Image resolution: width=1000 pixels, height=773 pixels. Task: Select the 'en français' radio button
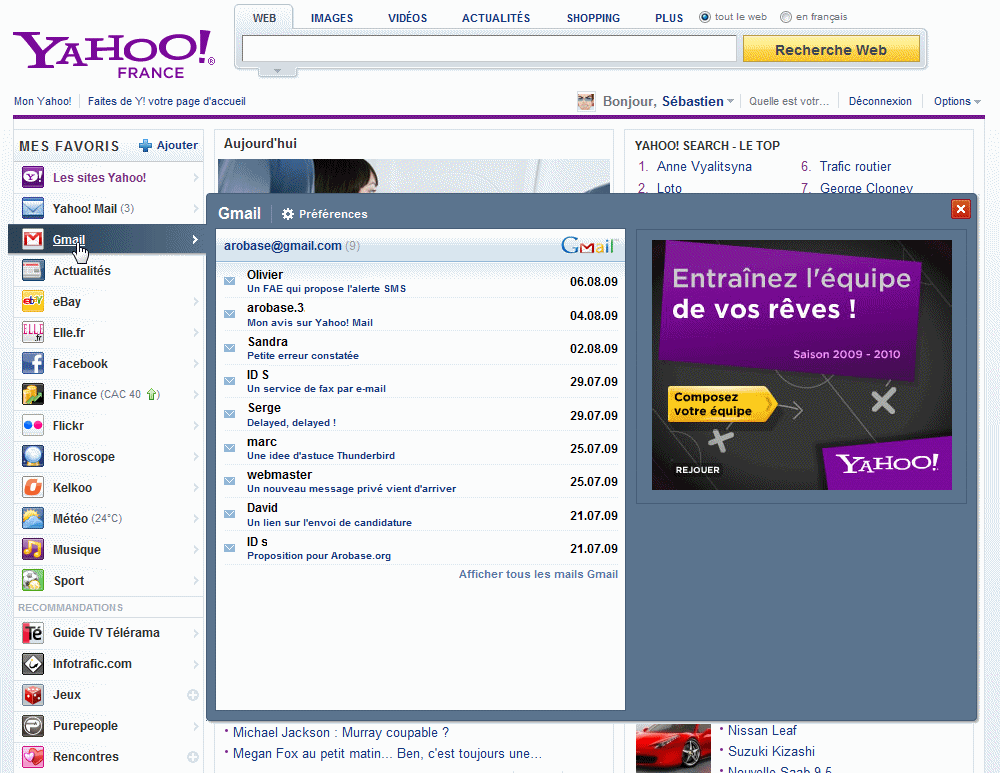point(786,17)
